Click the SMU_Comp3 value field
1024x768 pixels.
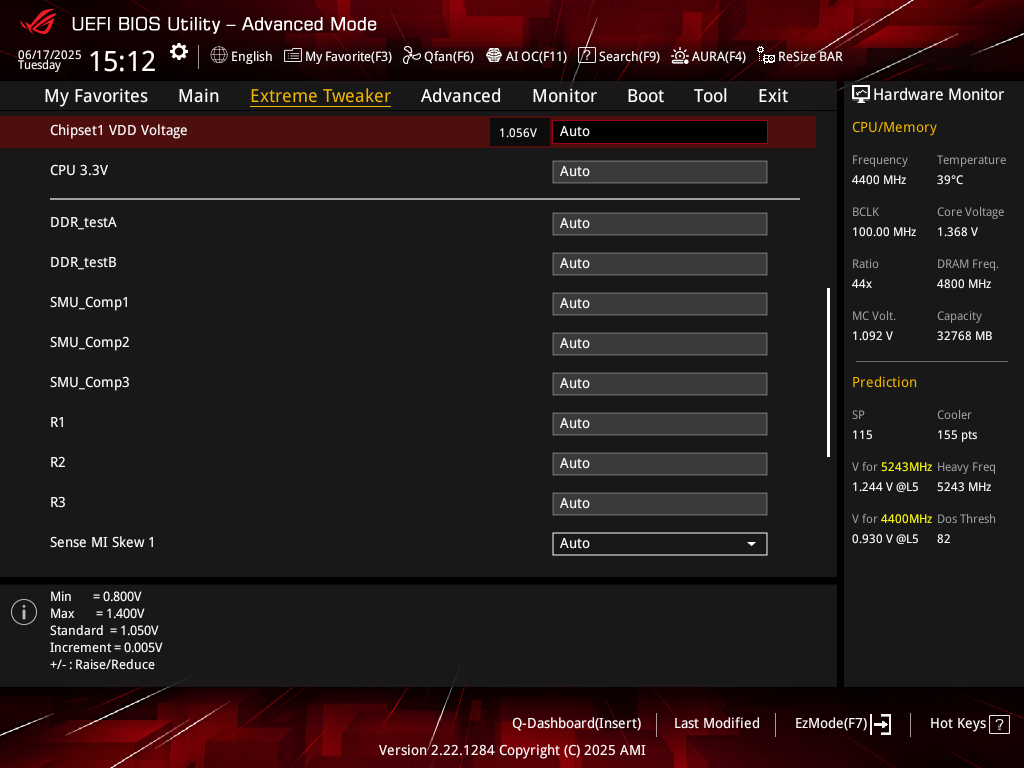660,383
